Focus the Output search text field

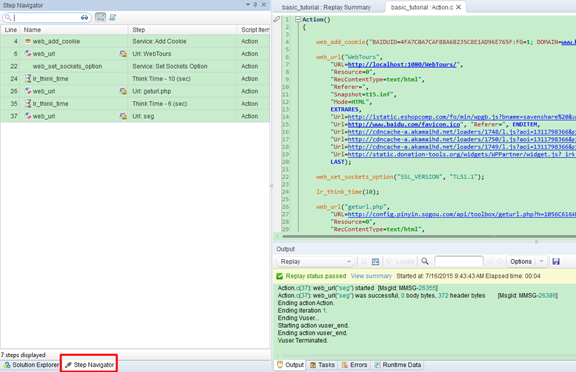click(458, 261)
